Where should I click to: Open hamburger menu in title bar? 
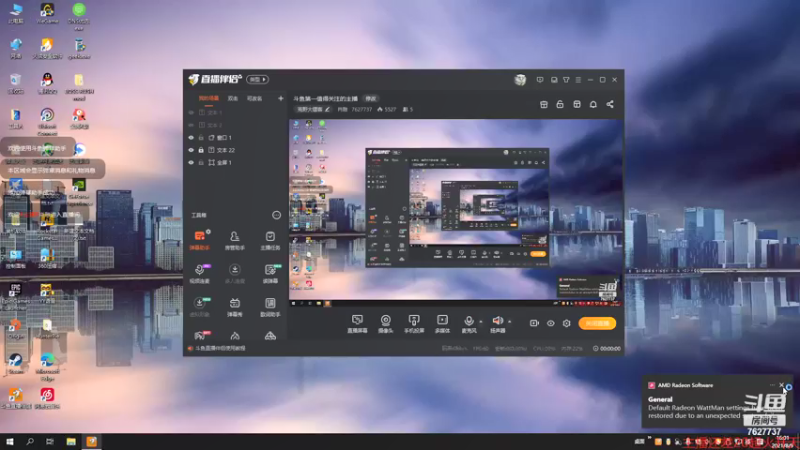point(578,80)
